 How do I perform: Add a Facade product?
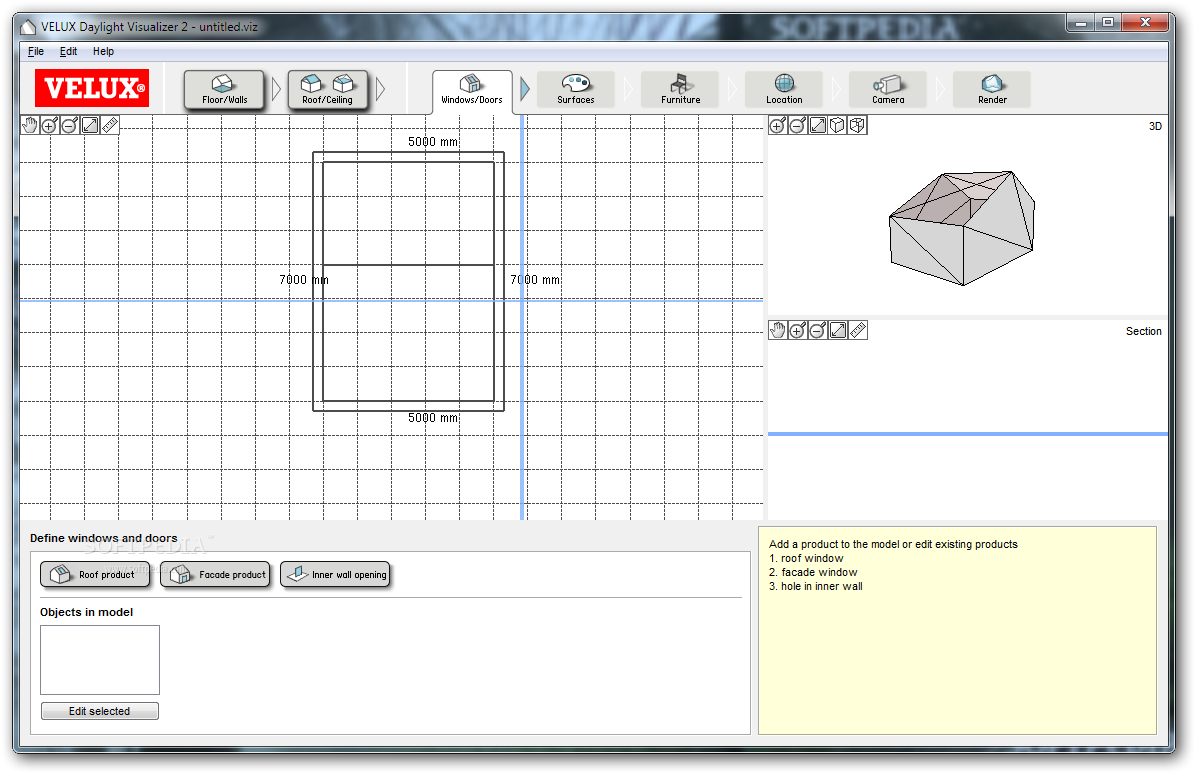(x=216, y=574)
